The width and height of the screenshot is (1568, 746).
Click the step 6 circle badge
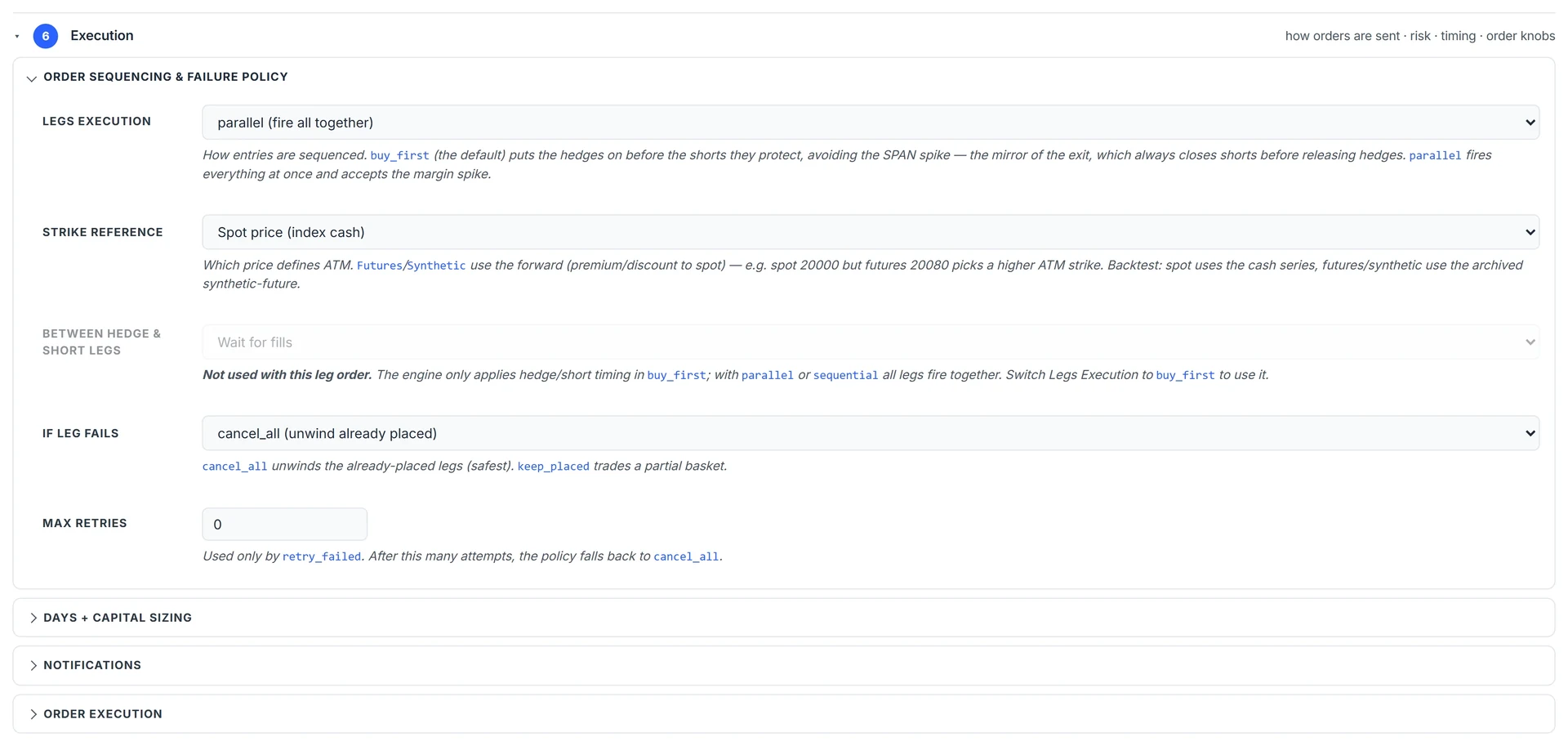point(46,36)
